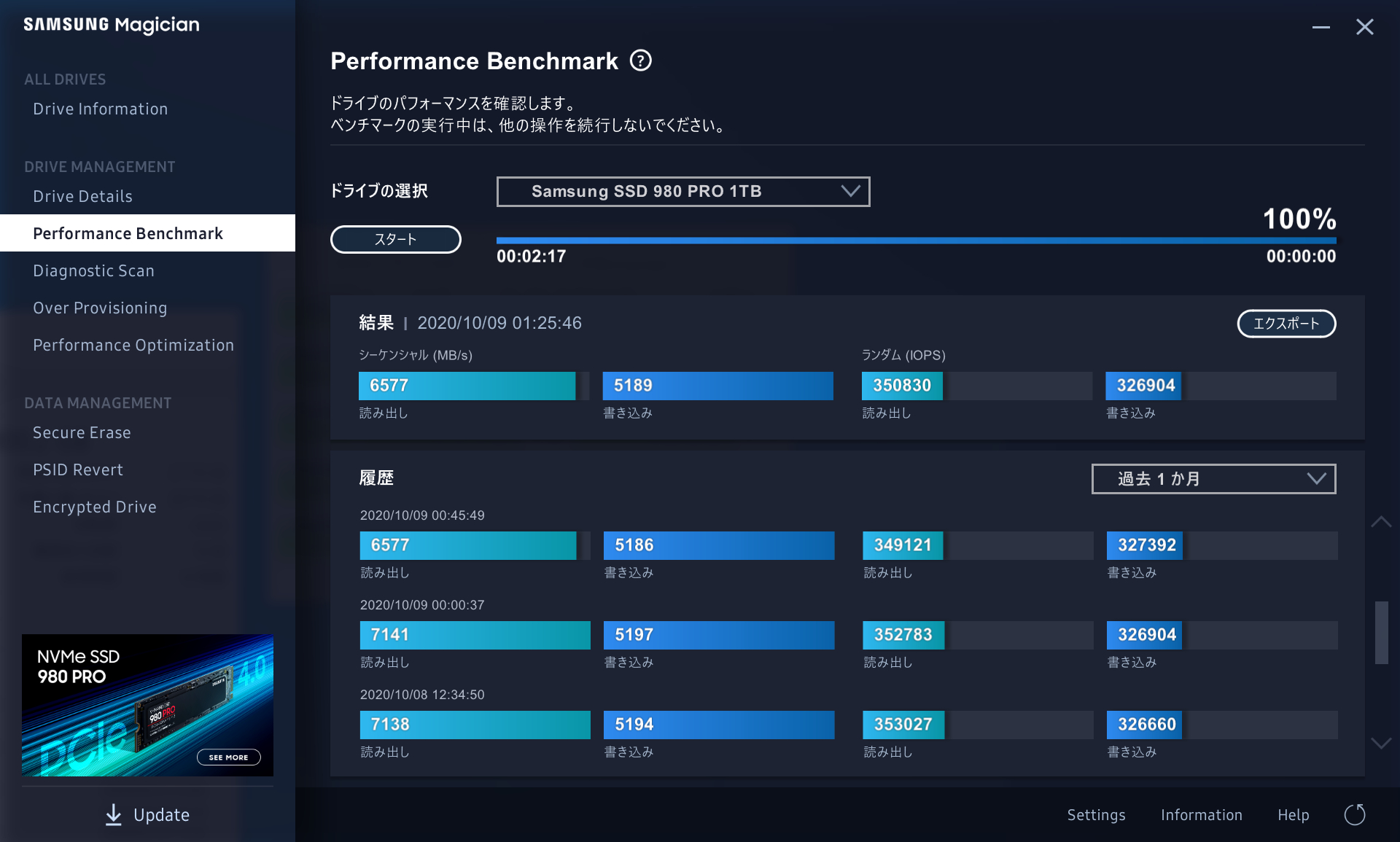Click the Update download arrow icon

(x=114, y=814)
